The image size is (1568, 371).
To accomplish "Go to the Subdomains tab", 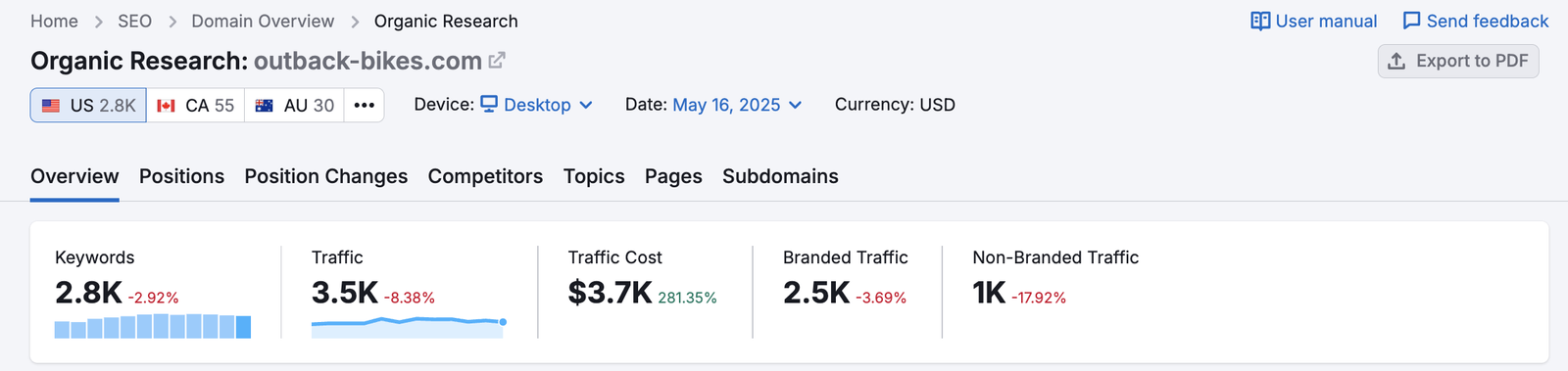I will 780,176.
